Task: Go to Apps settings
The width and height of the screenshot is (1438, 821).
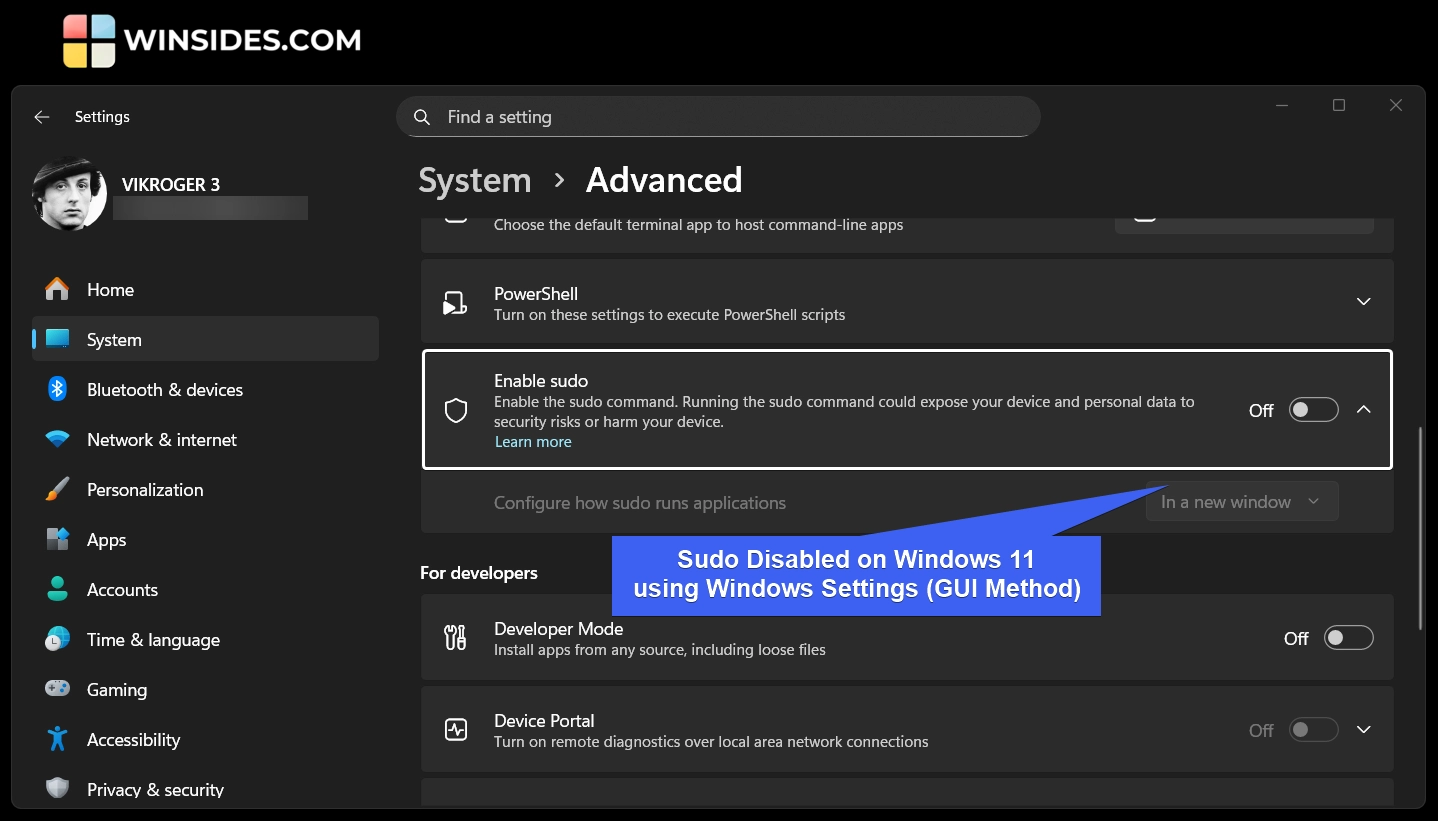Action: coord(205,539)
